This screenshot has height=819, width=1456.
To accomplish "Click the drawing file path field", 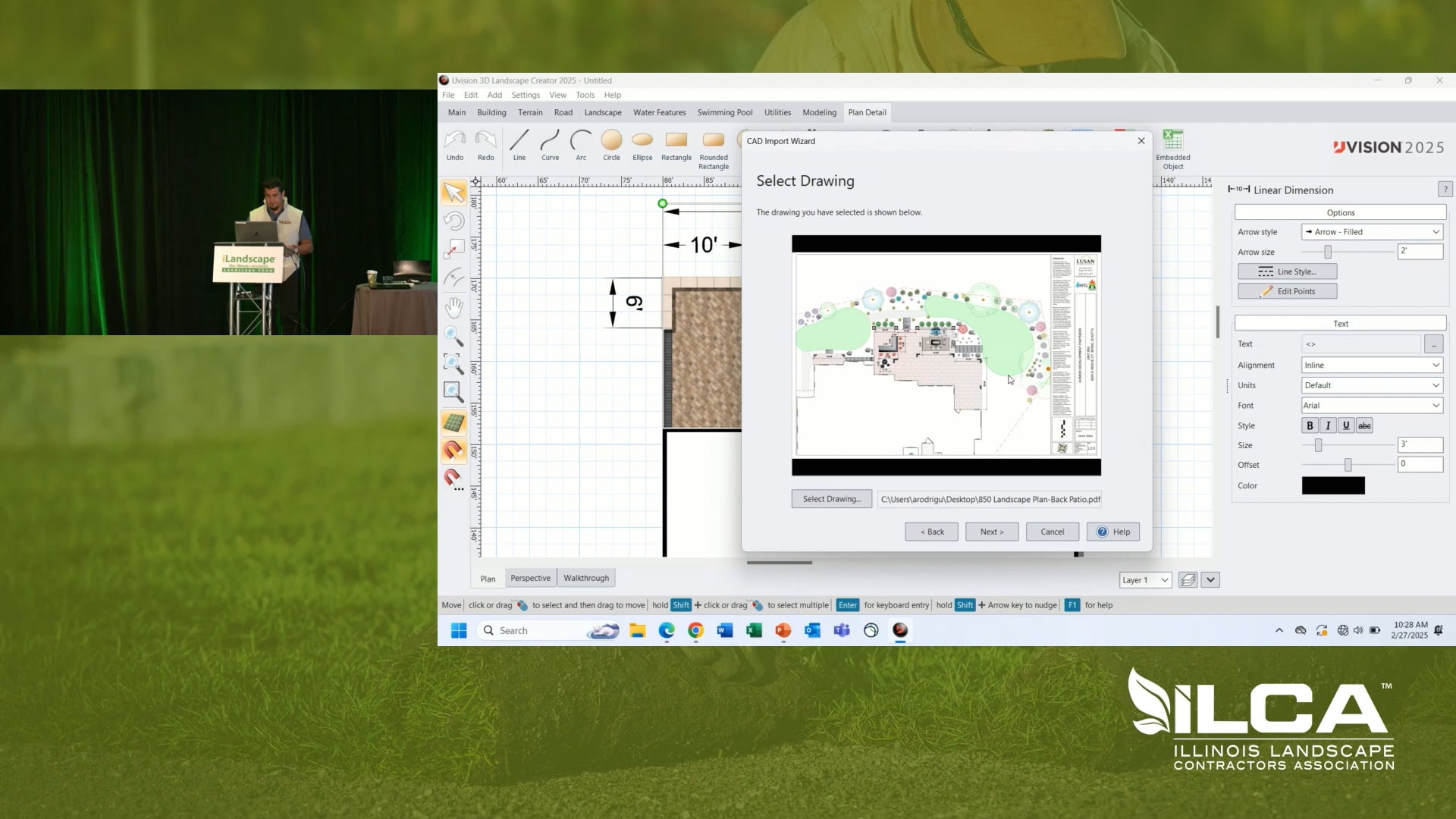I will point(990,499).
